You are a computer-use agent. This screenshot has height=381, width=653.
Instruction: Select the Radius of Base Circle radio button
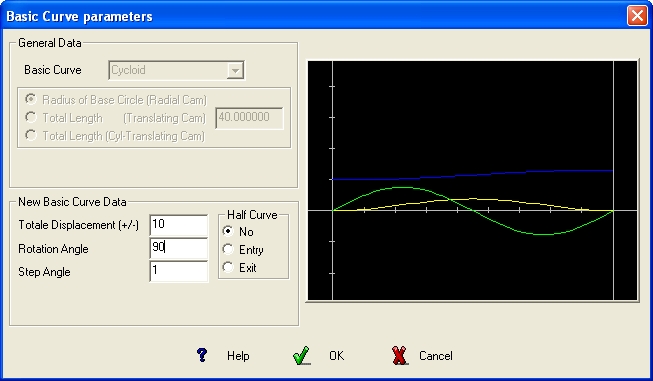click(x=31, y=99)
